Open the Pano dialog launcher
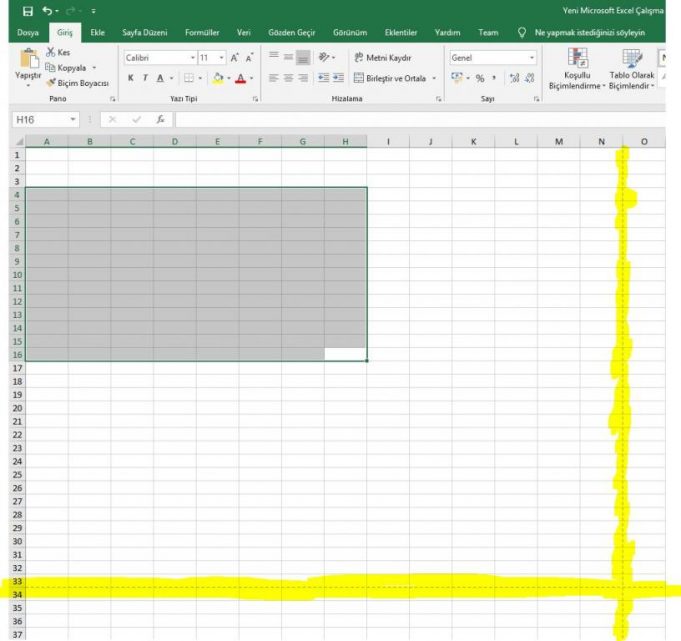Viewport: 681px width, 641px height. pos(113,99)
